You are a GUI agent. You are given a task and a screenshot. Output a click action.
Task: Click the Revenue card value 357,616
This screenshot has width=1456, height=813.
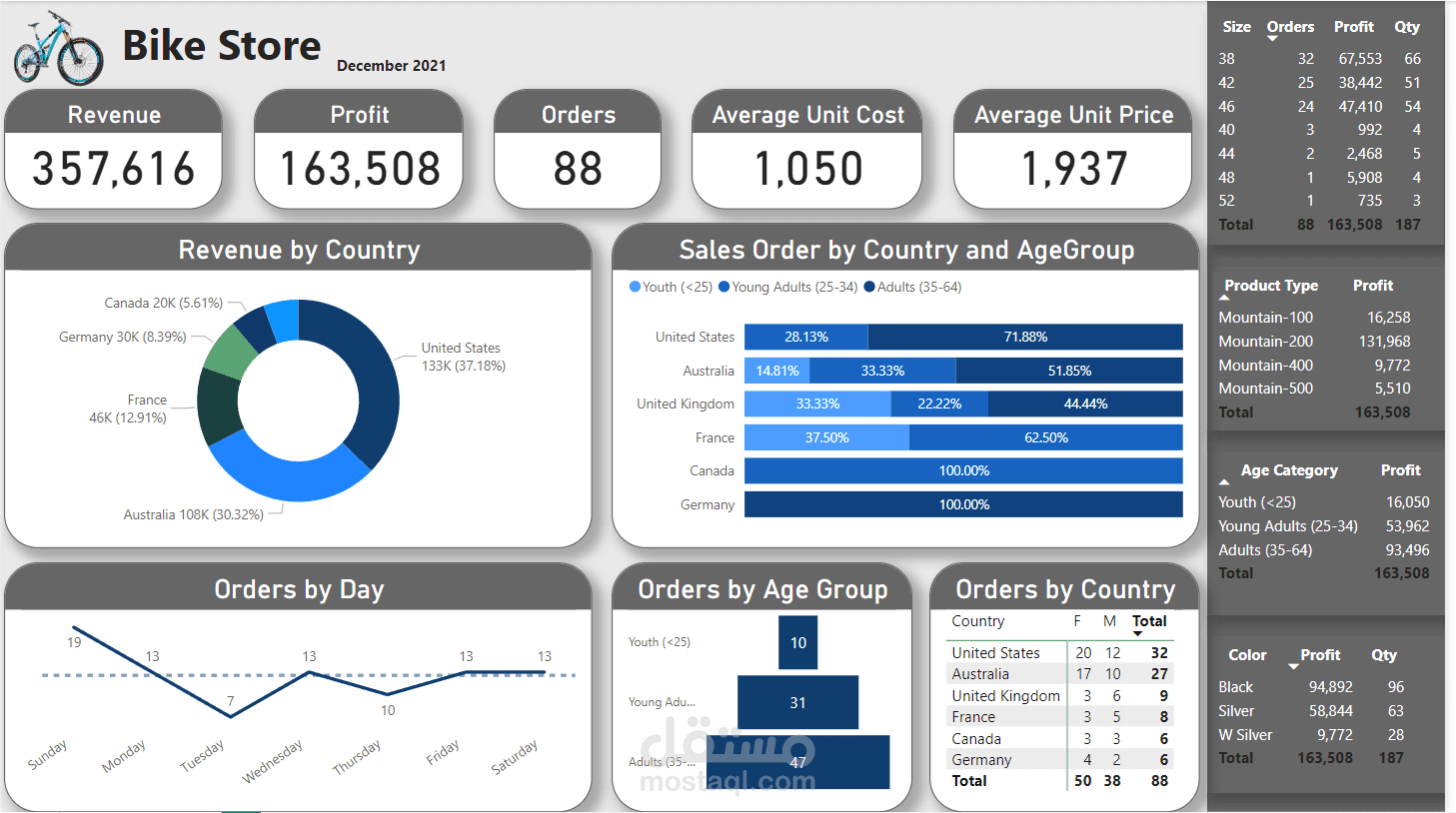click(114, 169)
